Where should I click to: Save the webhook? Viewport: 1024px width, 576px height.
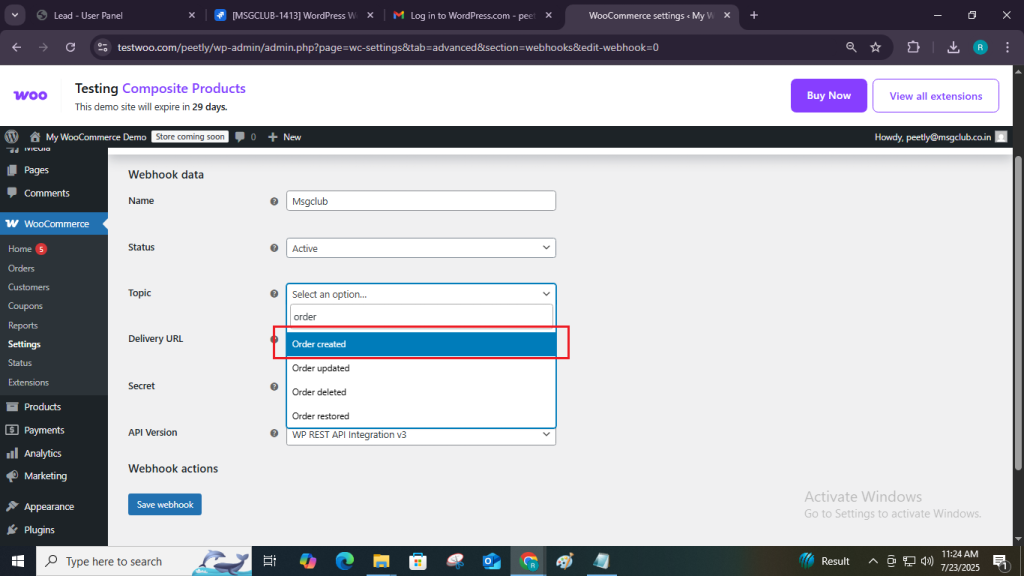tap(165, 505)
